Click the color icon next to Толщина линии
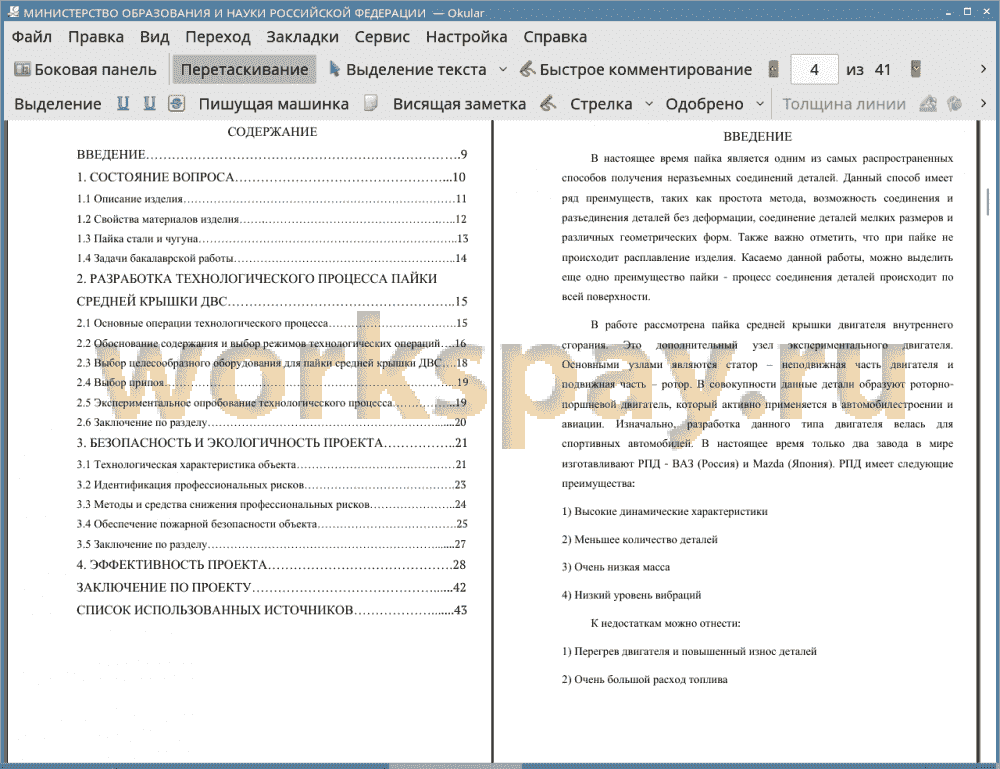1000x769 pixels. tap(928, 103)
